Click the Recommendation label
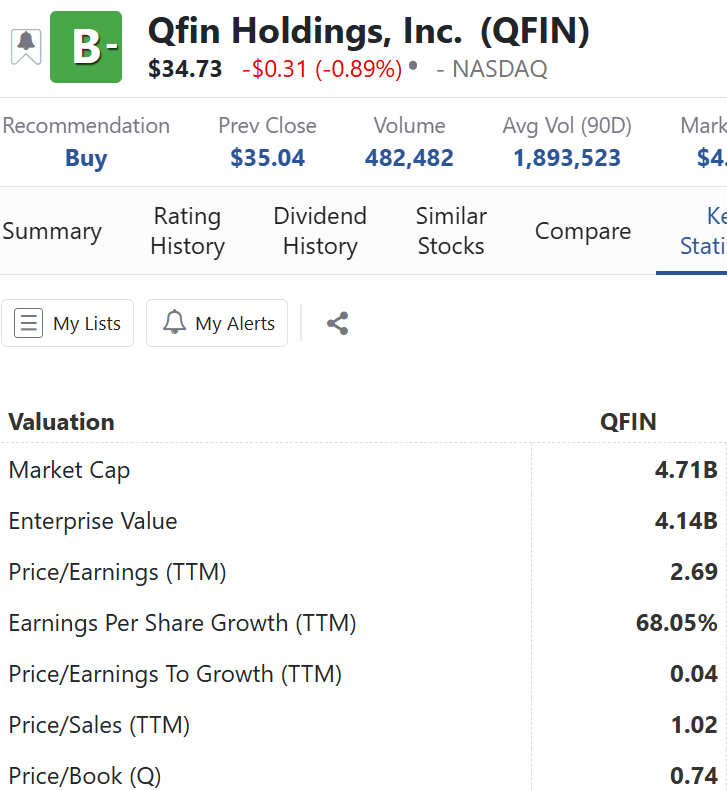The height and width of the screenshot is (790, 727). 86,126
